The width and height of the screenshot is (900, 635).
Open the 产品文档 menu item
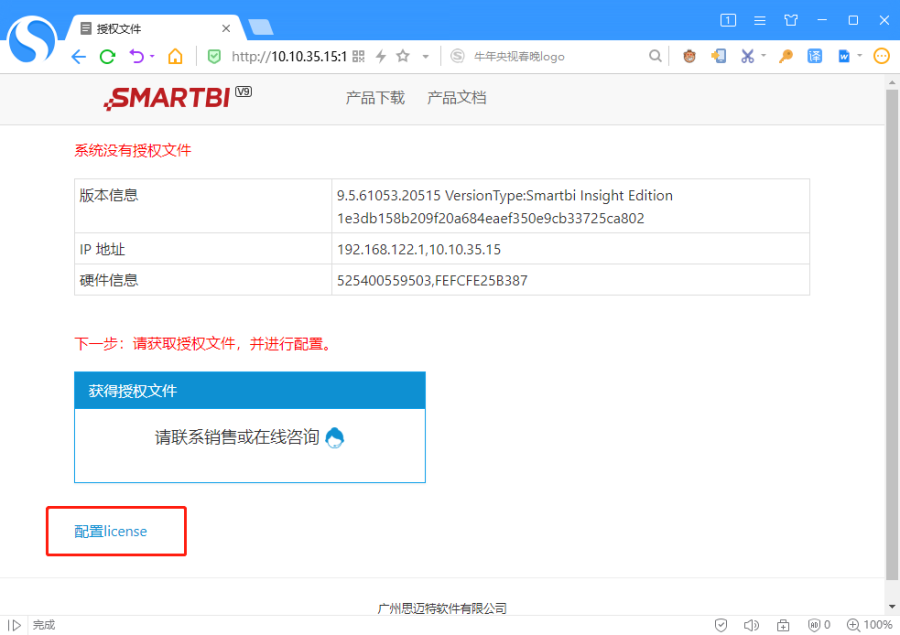click(457, 98)
